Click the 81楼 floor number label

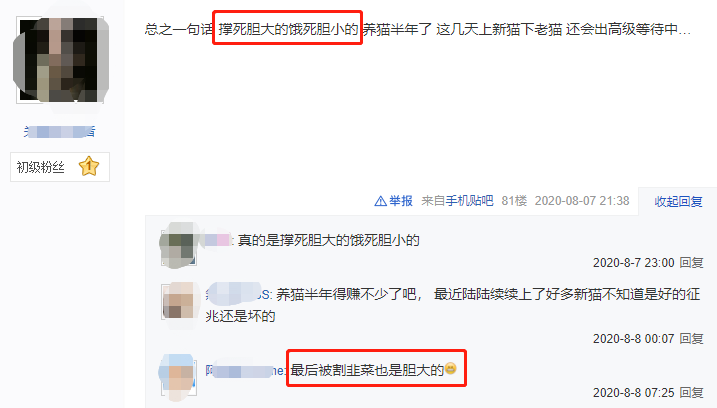(514, 201)
